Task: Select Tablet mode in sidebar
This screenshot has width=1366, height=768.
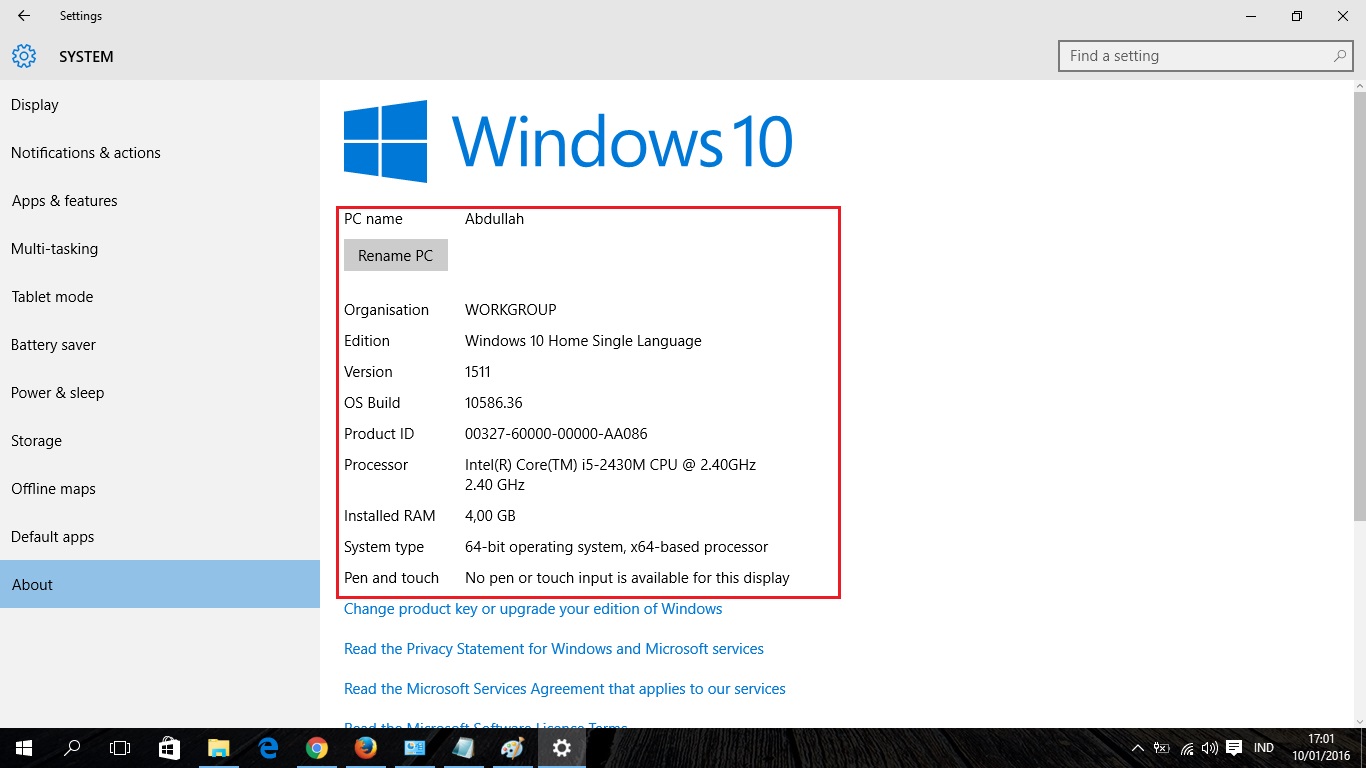Action: [x=160, y=297]
